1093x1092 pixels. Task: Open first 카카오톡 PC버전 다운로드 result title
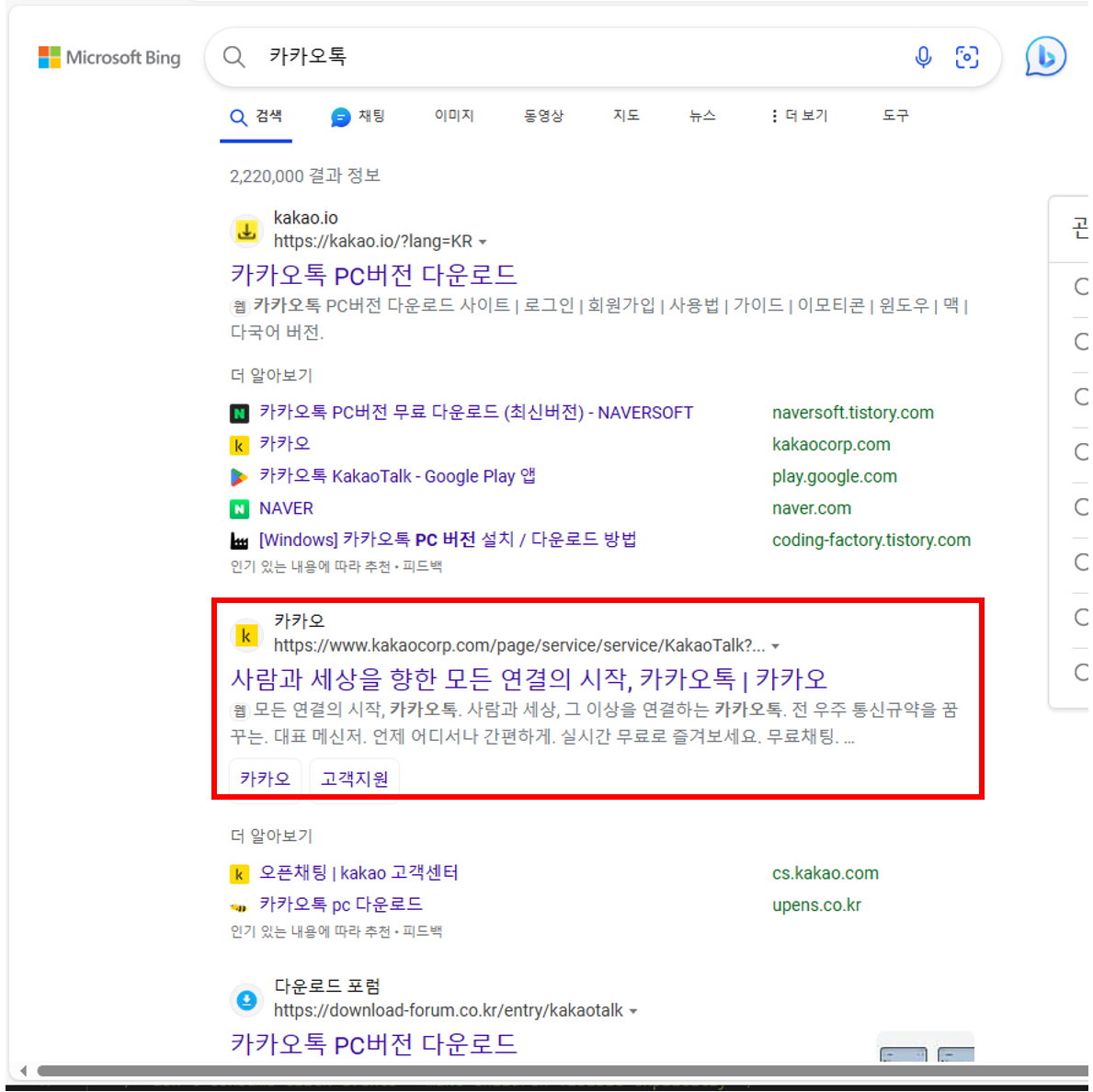tap(373, 275)
